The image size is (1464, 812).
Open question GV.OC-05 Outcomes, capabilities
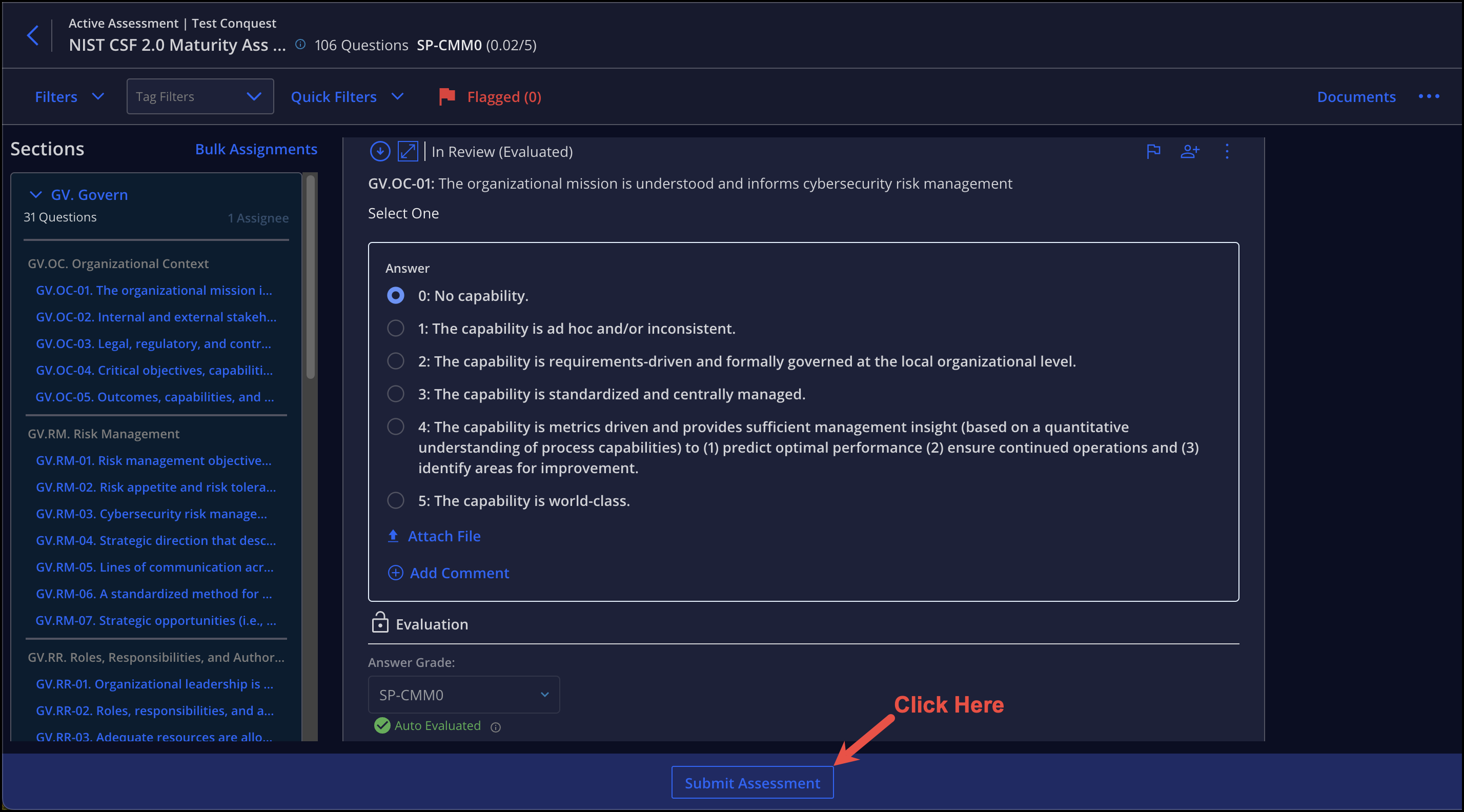155,397
